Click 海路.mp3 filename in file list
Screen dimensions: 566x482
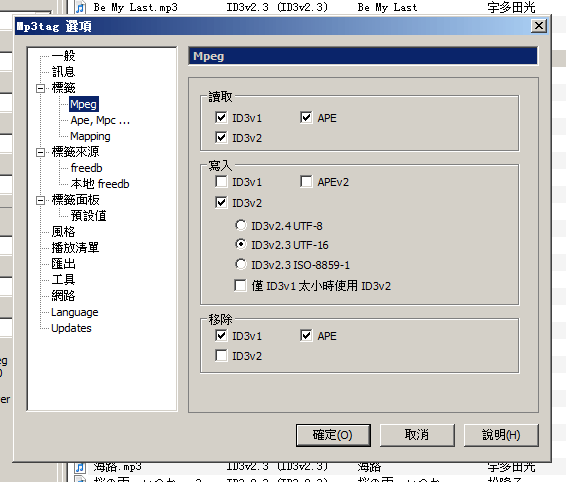[x=117, y=467]
